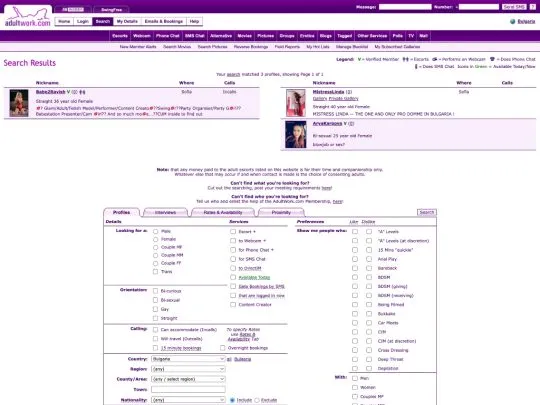The height and width of the screenshot is (405, 540).
Task: Open the County/Area dropdown
Action: [x=188, y=379]
